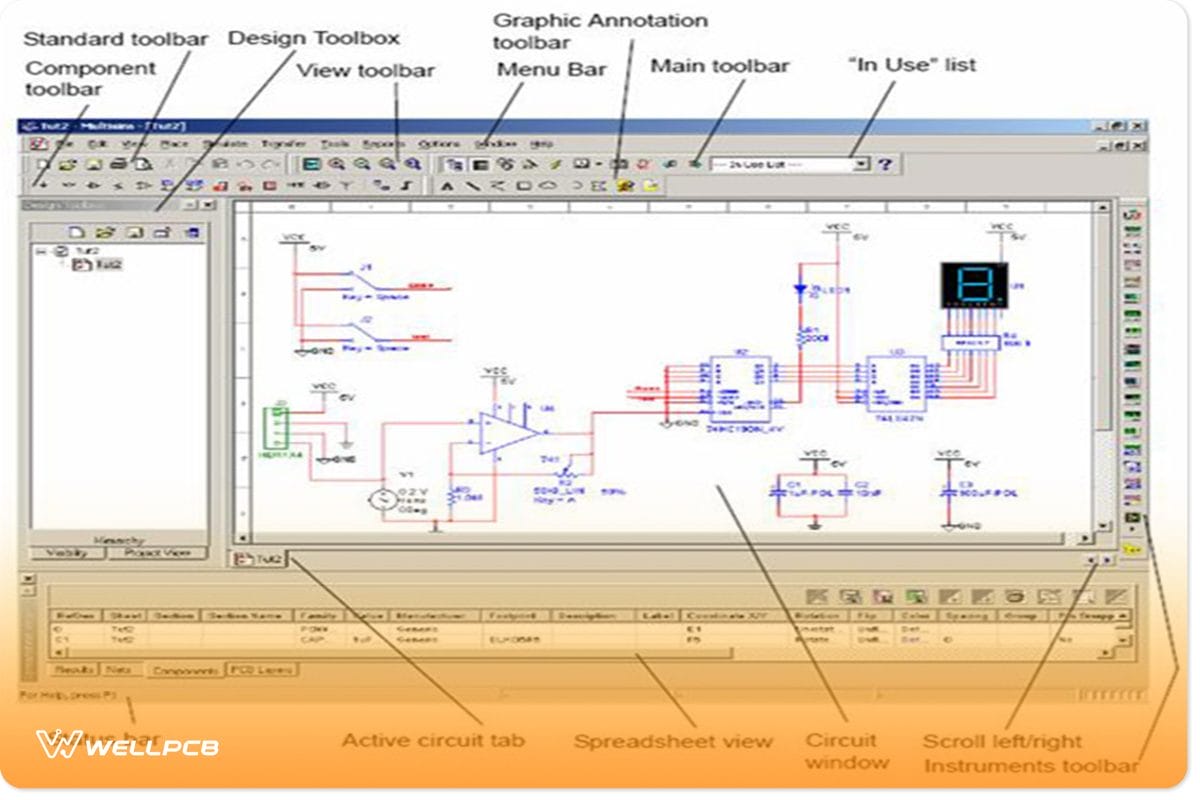Click the Open file icon in Standard toolbar

(x=67, y=164)
